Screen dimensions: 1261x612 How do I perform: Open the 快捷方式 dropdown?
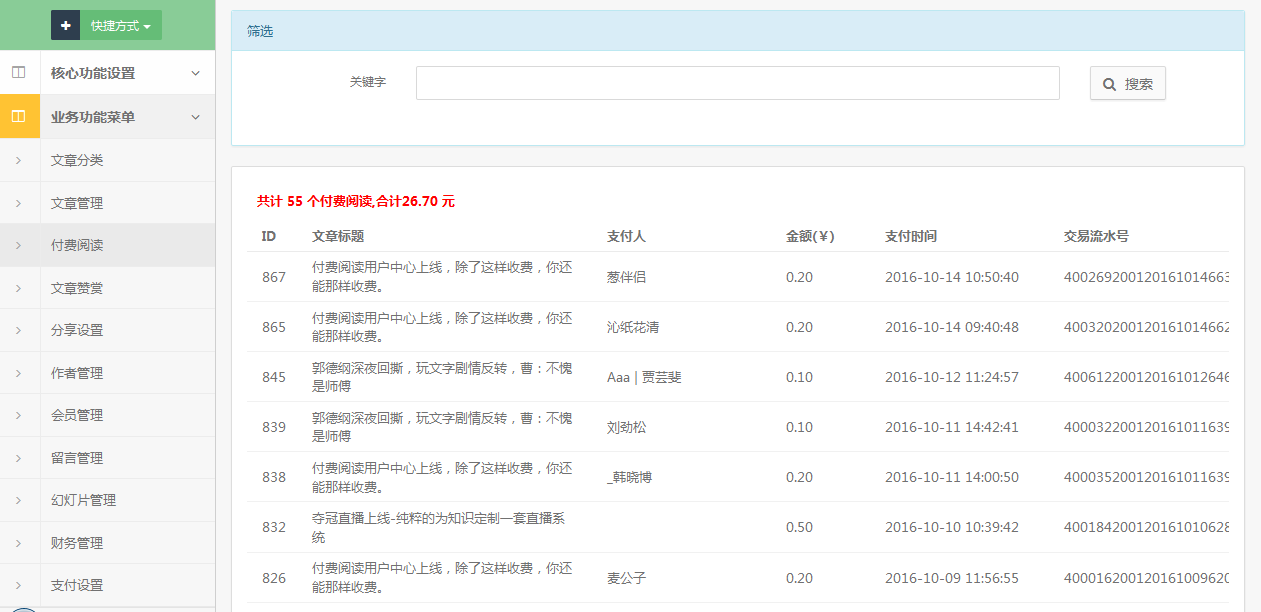[x=121, y=25]
